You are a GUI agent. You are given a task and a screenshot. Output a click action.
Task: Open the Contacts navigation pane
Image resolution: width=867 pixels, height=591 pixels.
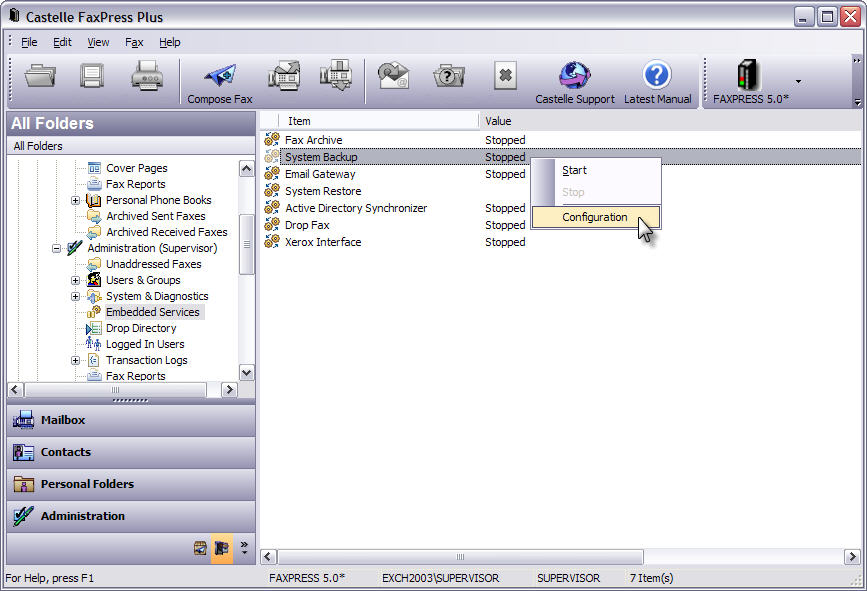130,452
